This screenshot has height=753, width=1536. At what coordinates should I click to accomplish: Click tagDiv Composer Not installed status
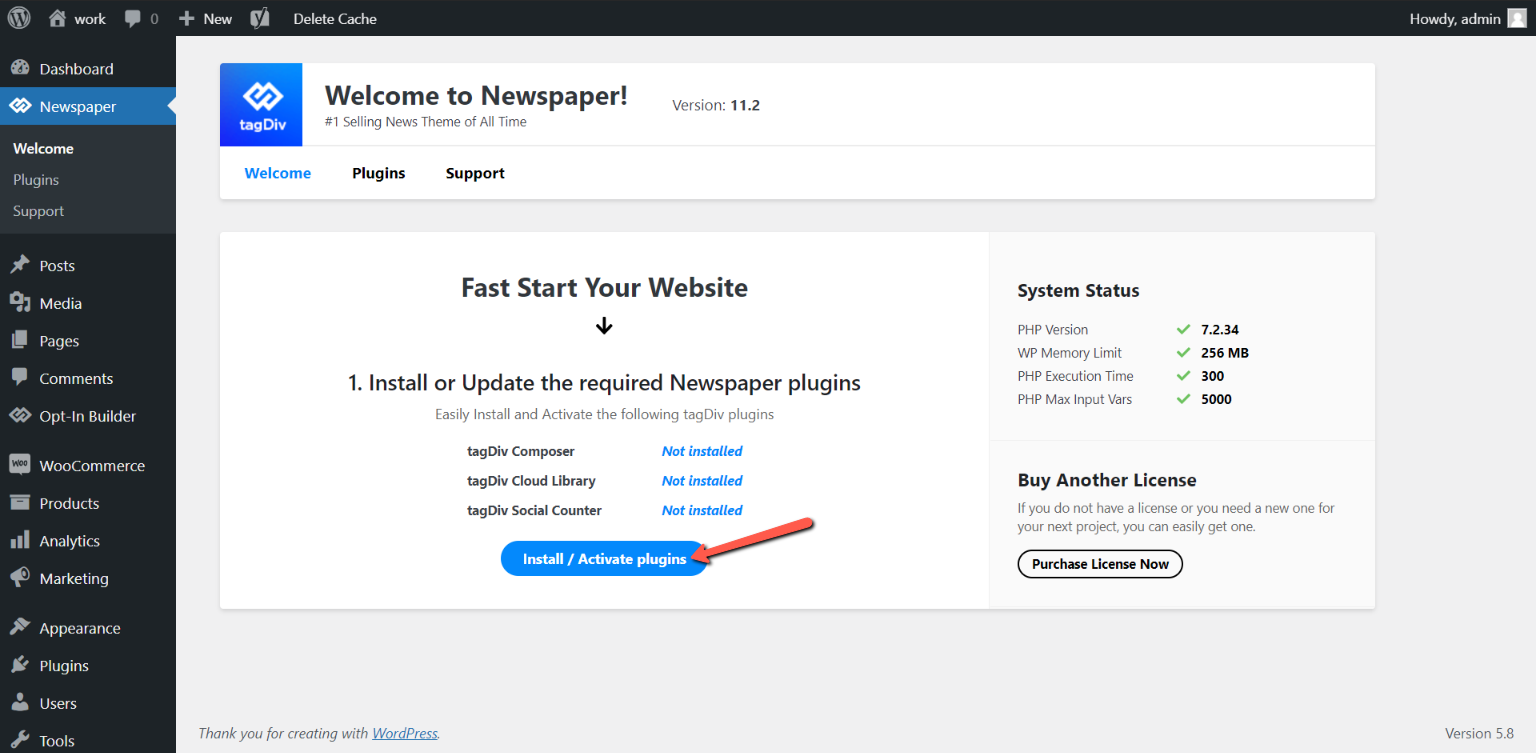tap(702, 451)
